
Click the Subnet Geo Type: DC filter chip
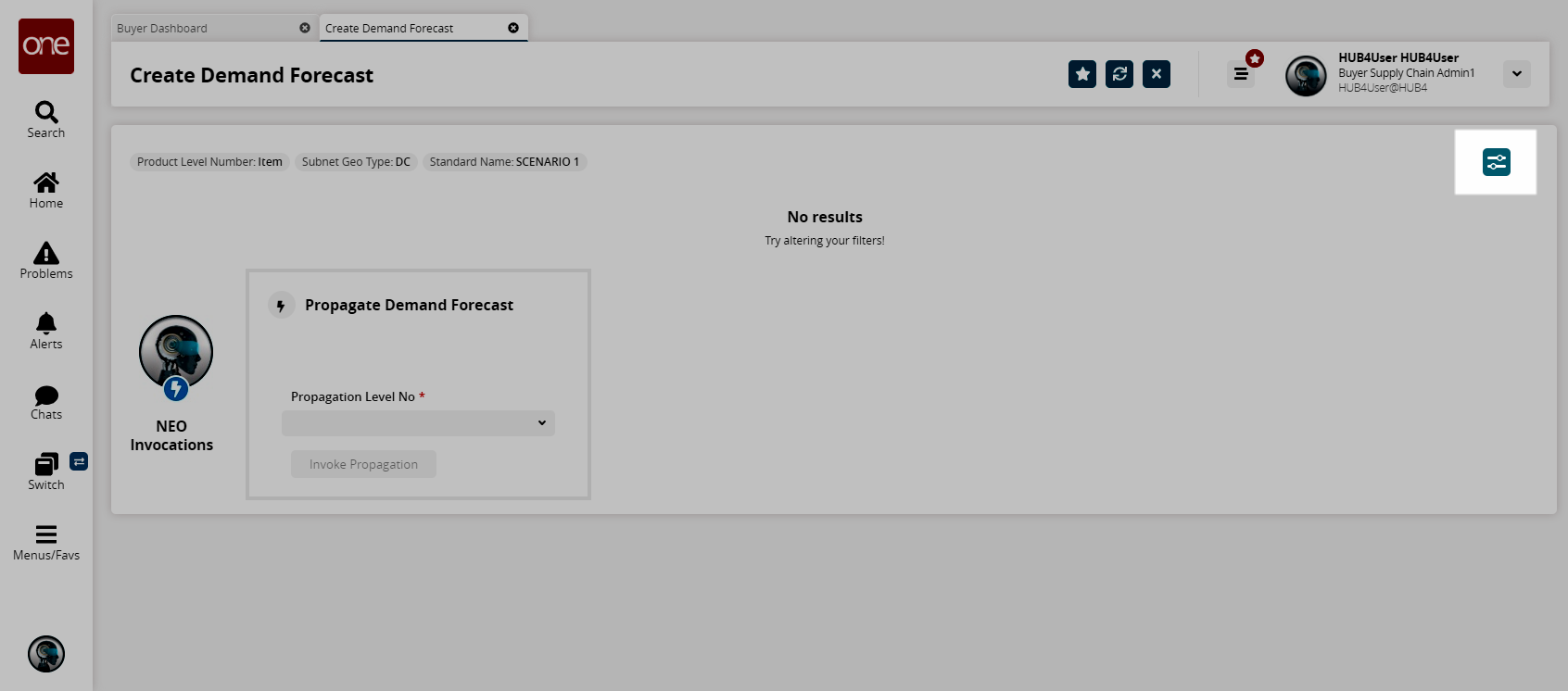click(x=356, y=162)
